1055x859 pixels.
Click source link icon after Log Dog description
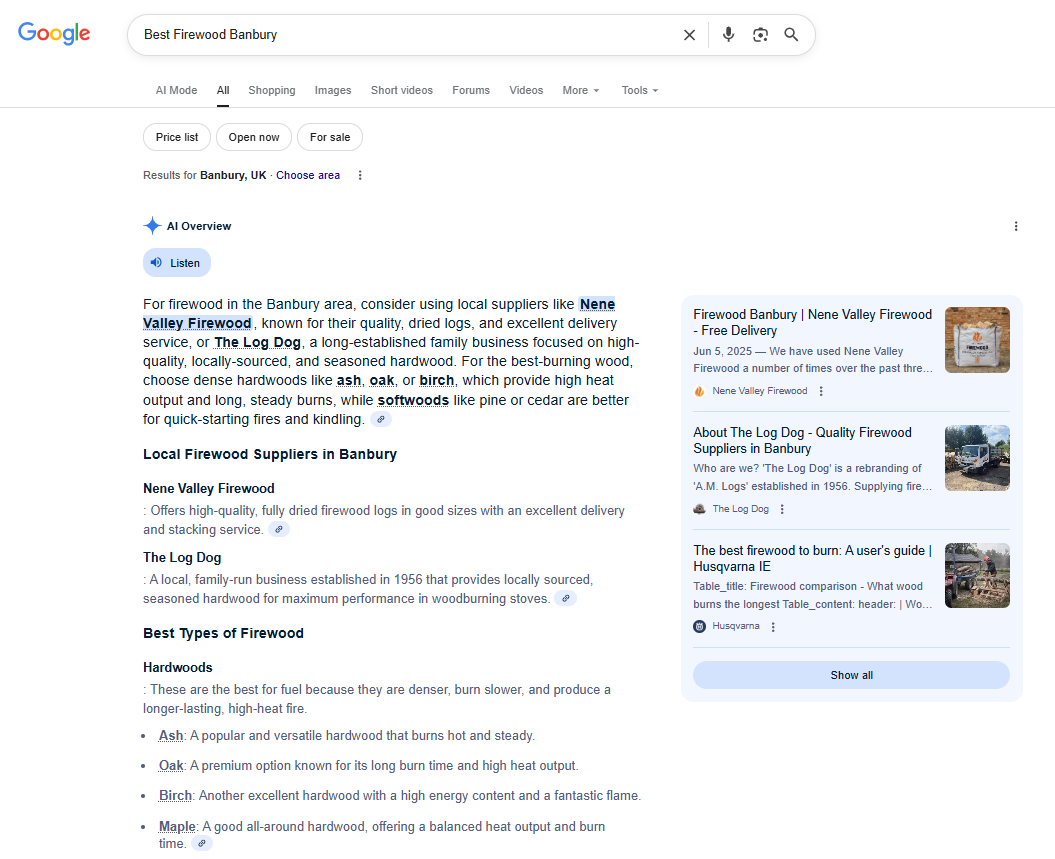[565, 599]
